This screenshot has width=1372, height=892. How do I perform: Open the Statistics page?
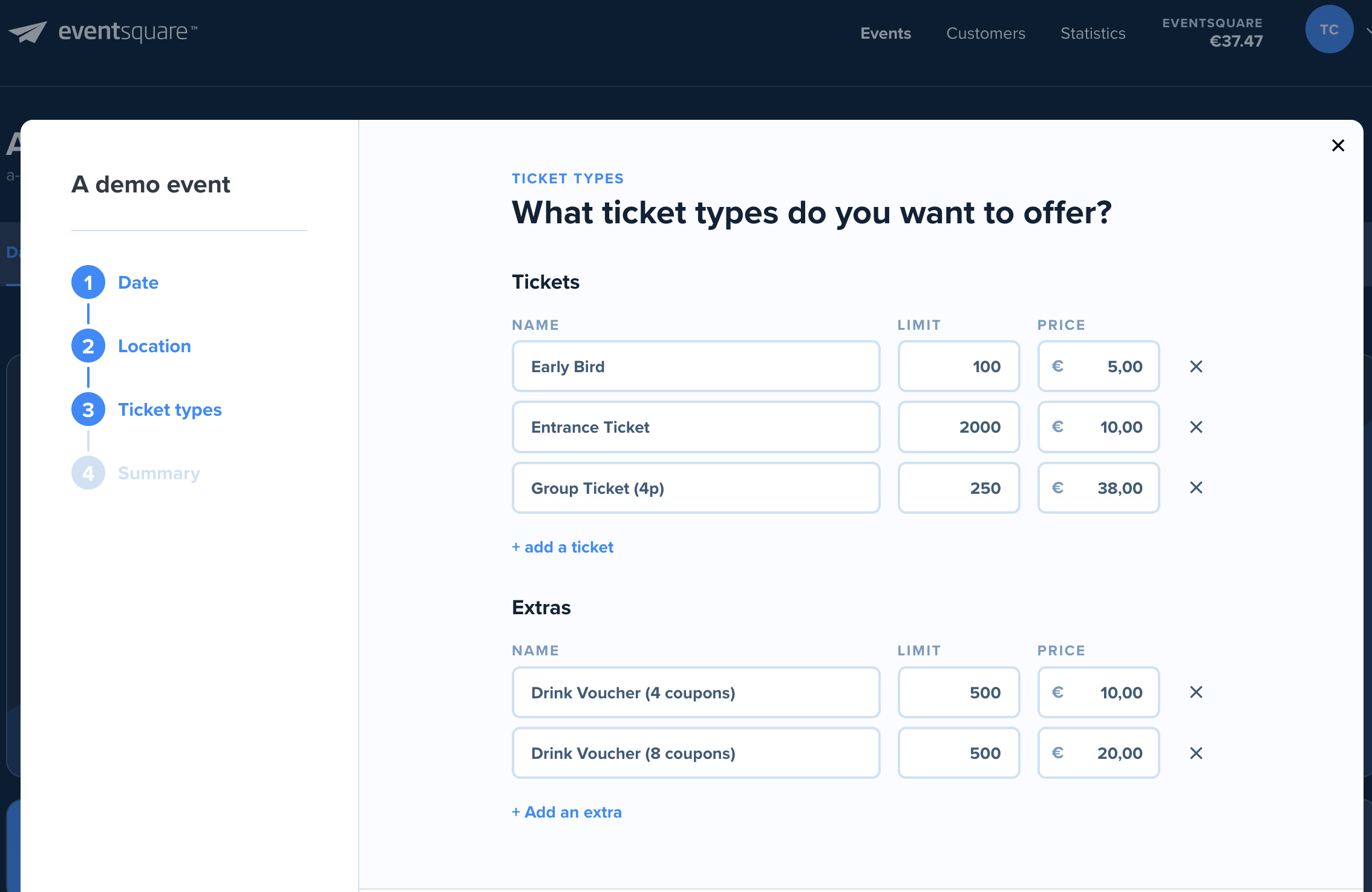pyautogui.click(x=1093, y=34)
